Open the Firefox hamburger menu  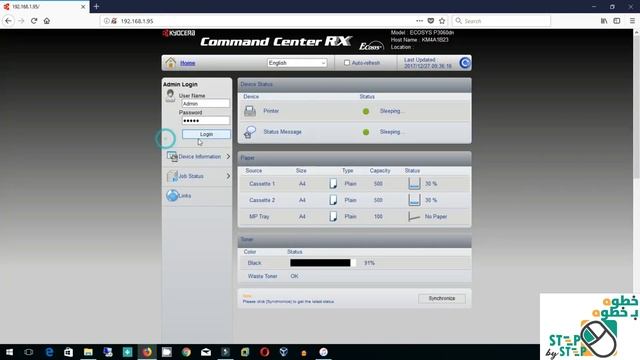tap(632, 21)
